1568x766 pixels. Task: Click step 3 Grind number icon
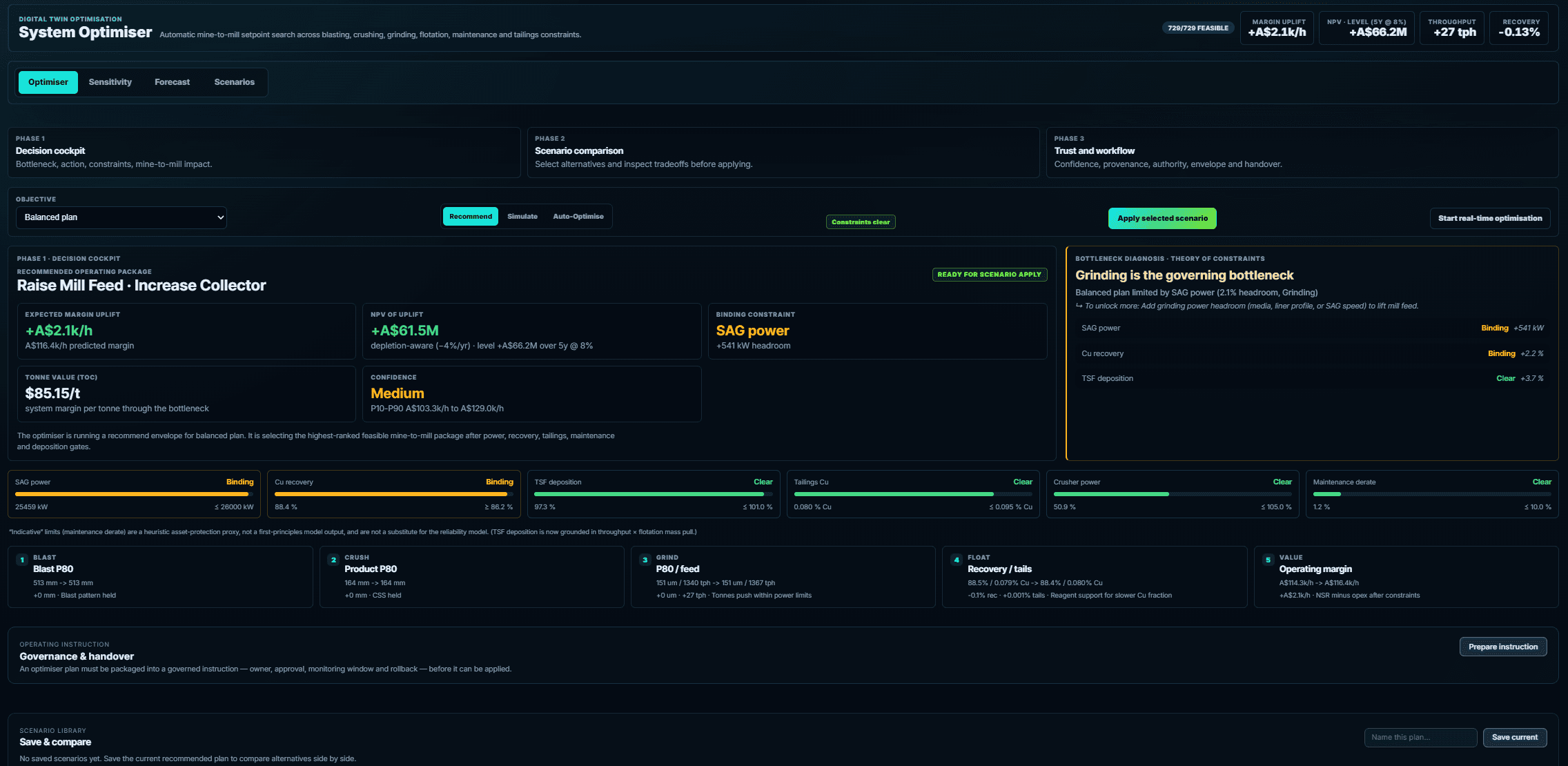[x=645, y=560]
